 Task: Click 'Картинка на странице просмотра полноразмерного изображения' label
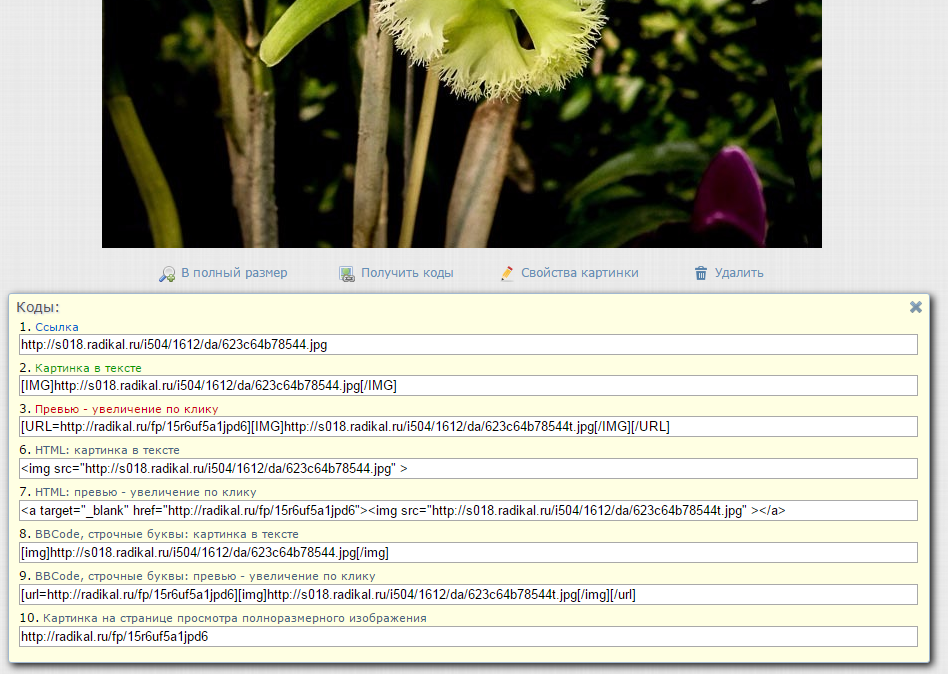pyautogui.click(x=235, y=618)
